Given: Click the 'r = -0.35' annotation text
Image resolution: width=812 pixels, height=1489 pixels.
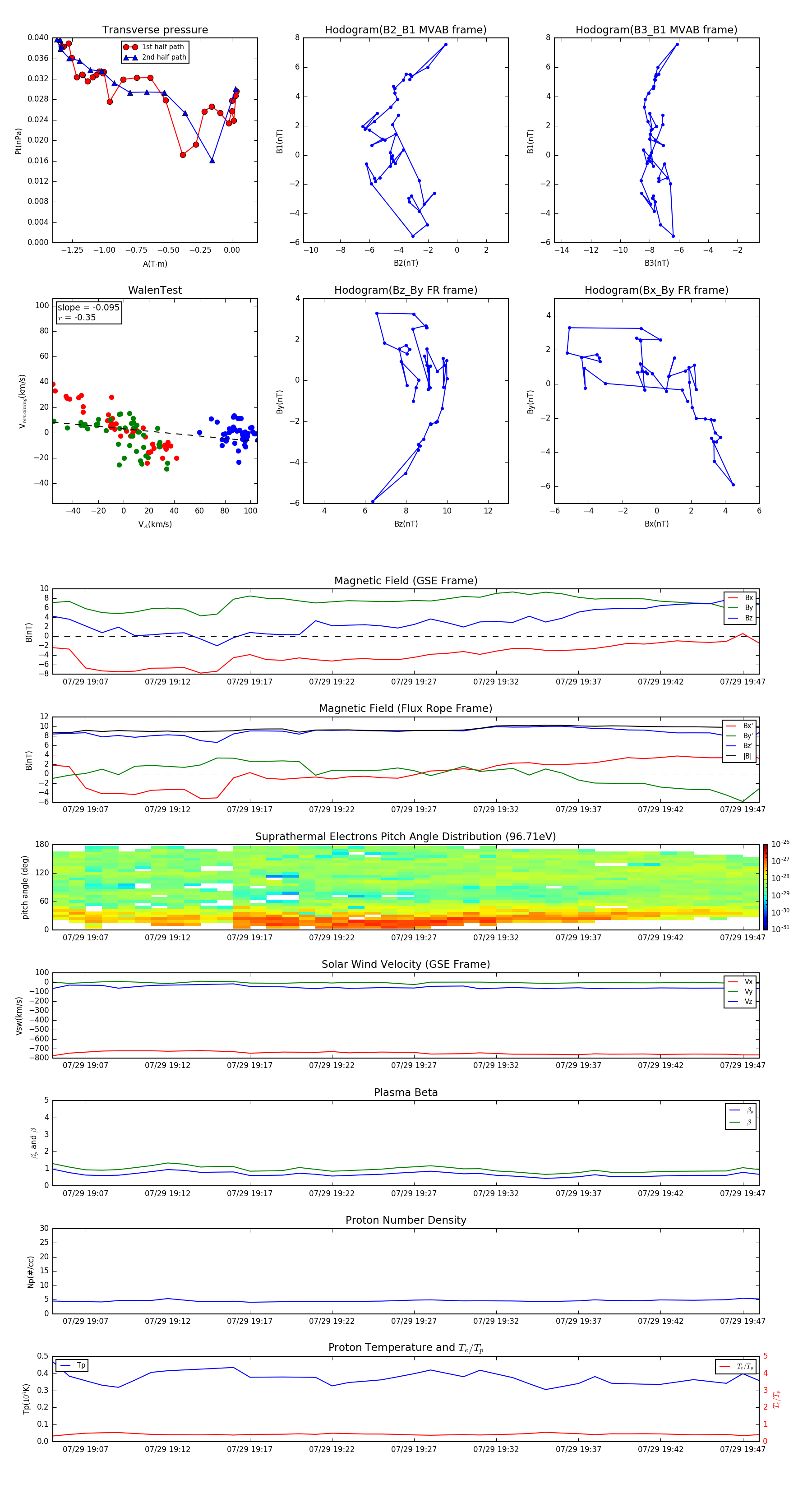Looking at the screenshot, I should click(x=77, y=318).
